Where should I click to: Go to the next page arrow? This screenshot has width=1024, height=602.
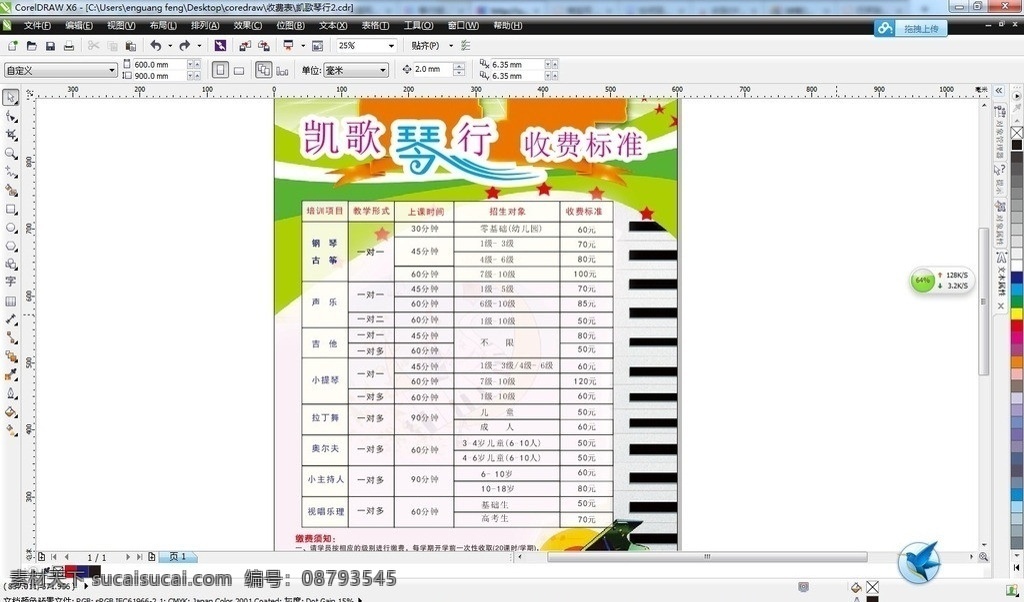(127, 557)
